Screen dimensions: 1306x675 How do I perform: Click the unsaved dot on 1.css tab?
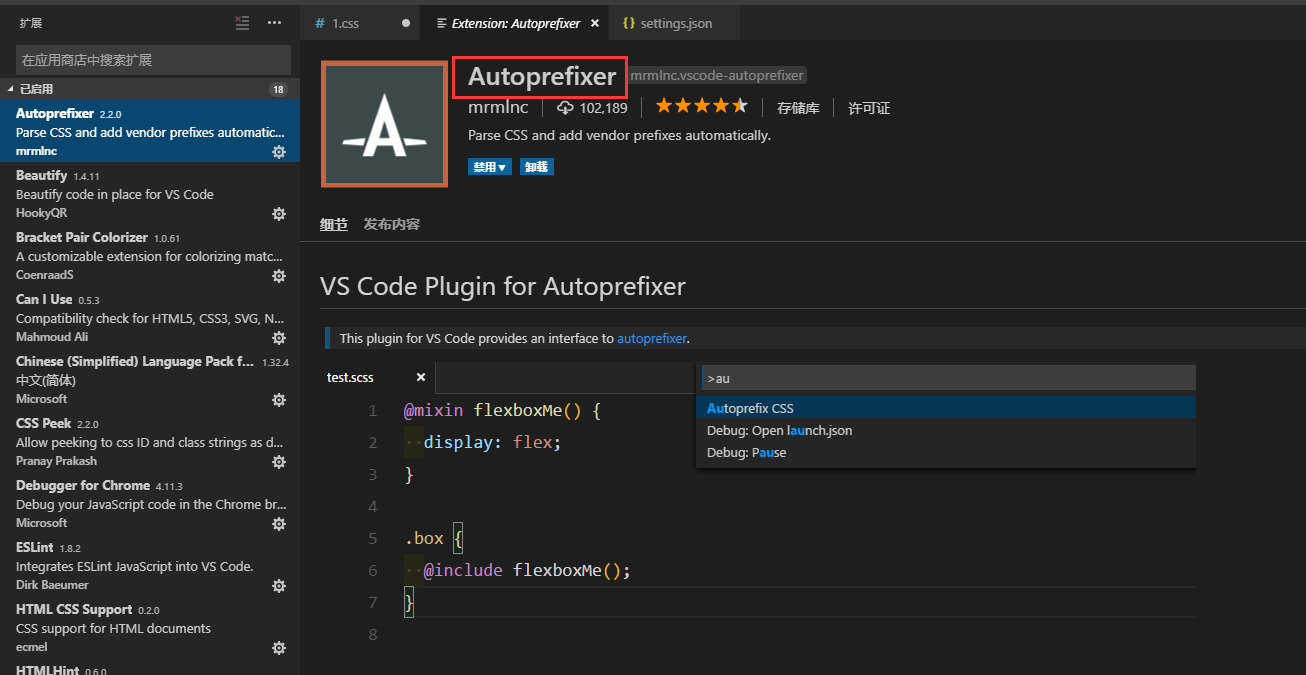tap(405, 23)
